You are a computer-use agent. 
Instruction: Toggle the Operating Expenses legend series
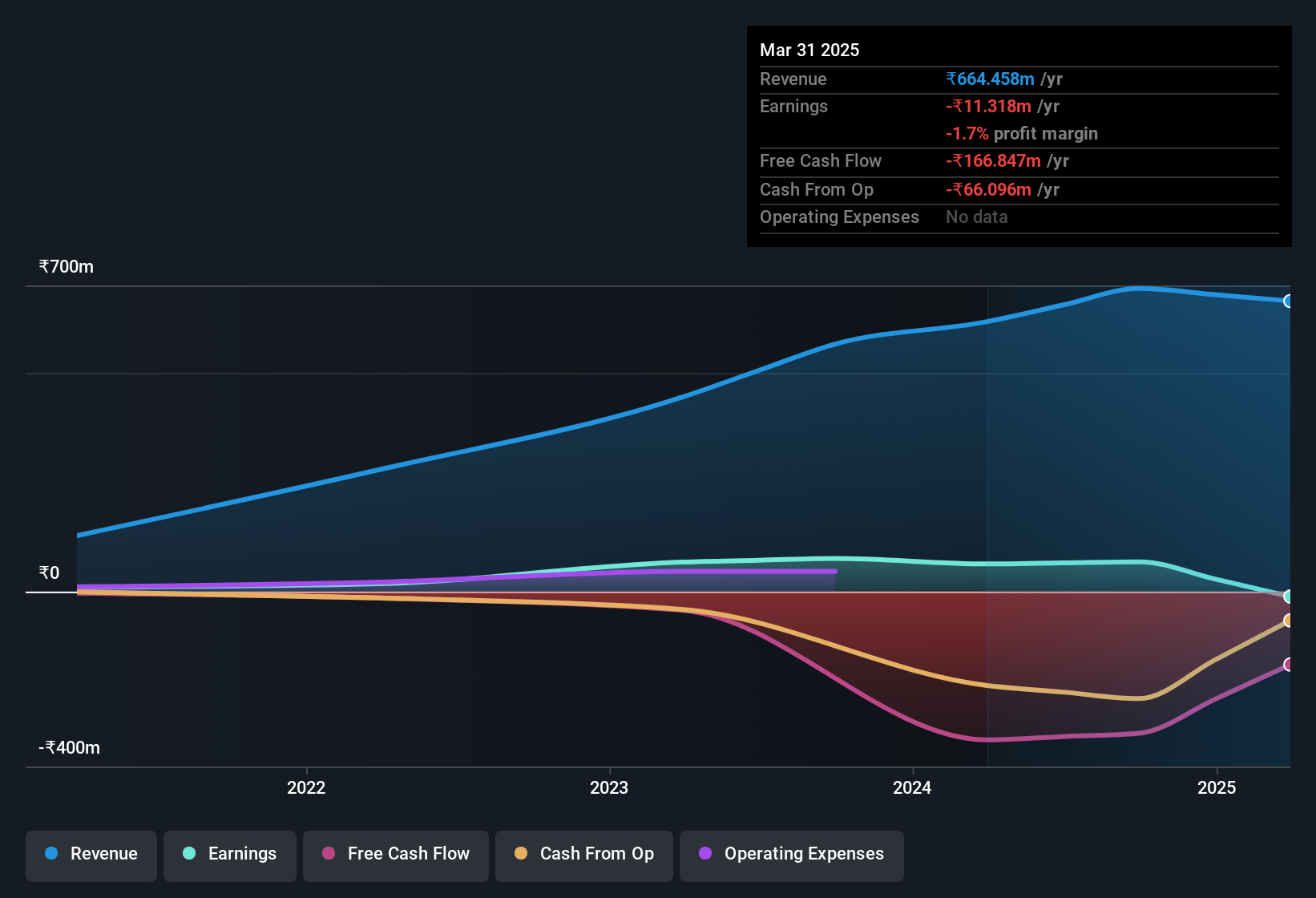click(x=792, y=856)
